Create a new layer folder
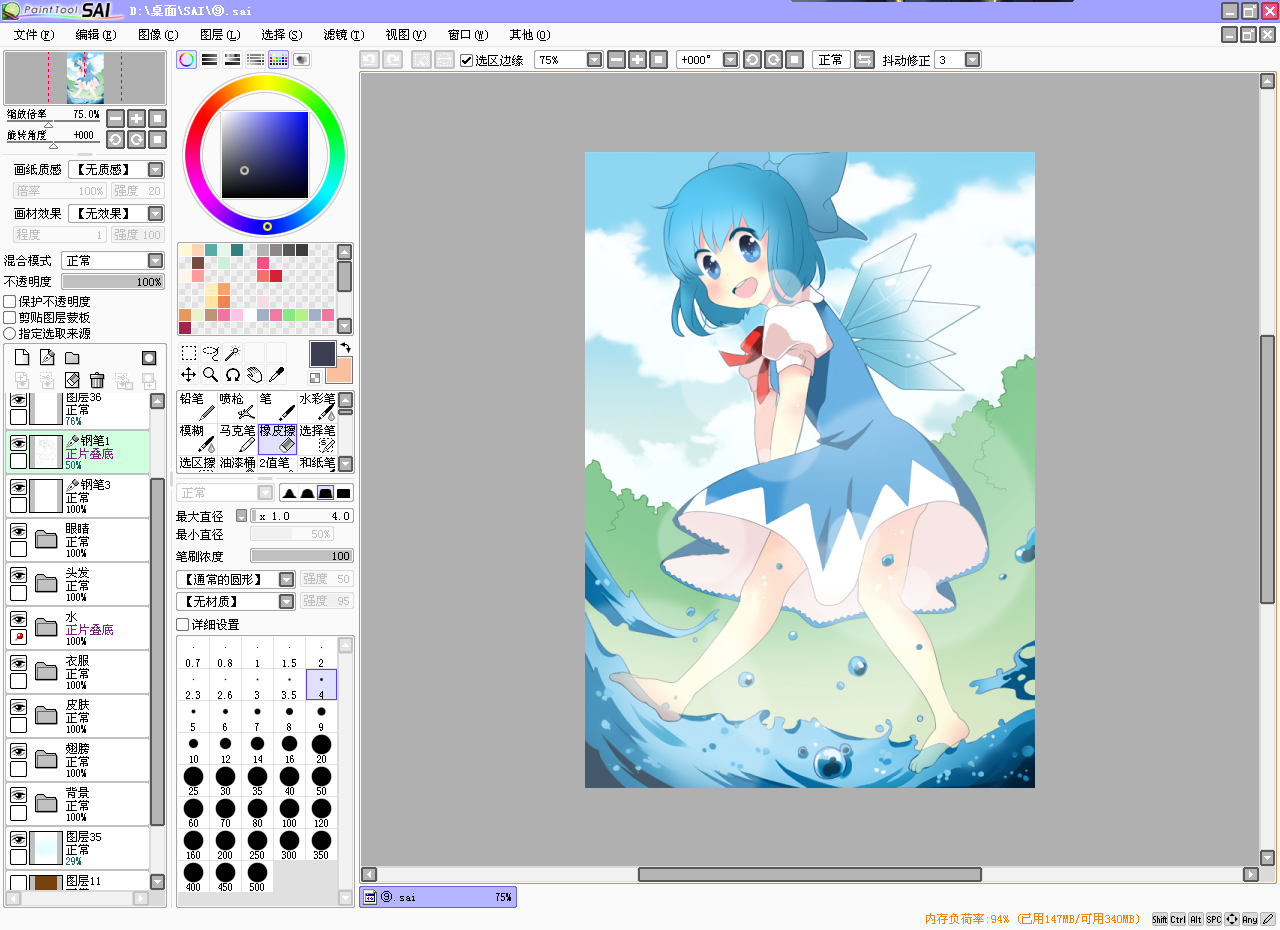The height and width of the screenshot is (930, 1280). pos(72,357)
